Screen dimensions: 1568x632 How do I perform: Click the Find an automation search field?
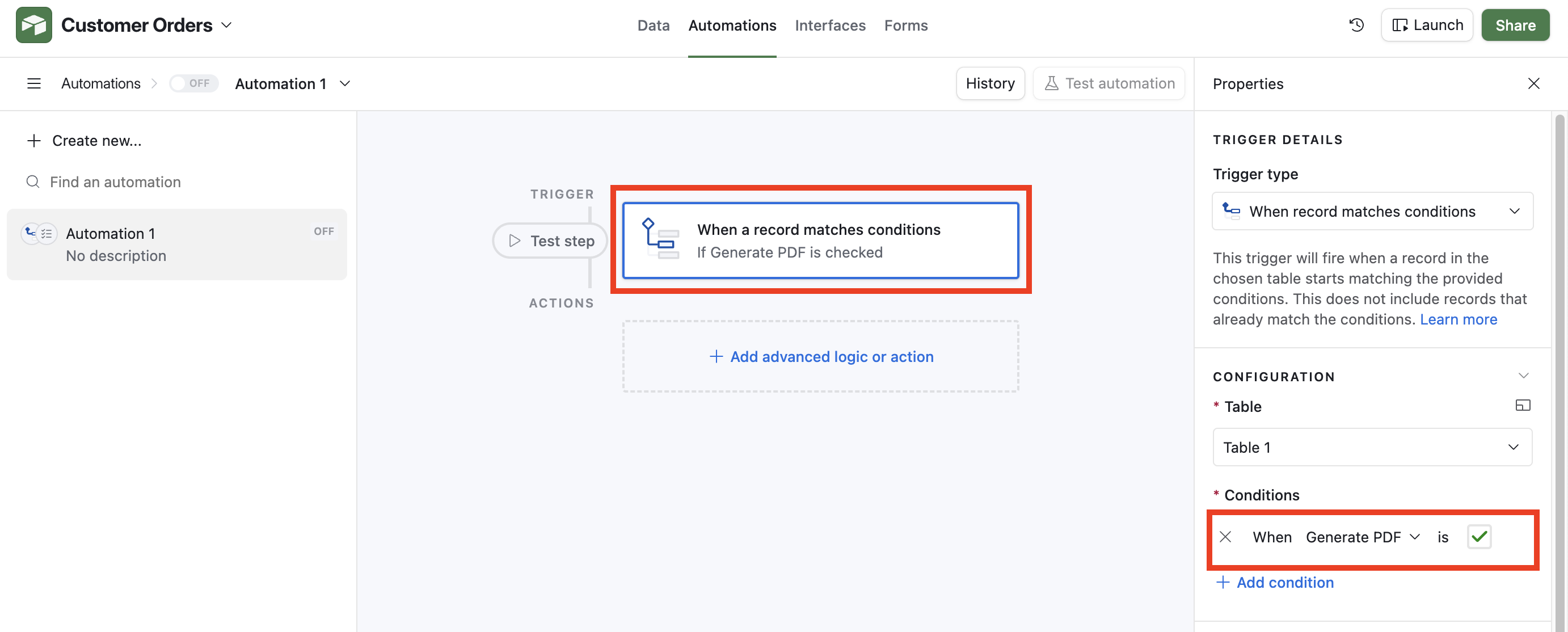tap(116, 182)
